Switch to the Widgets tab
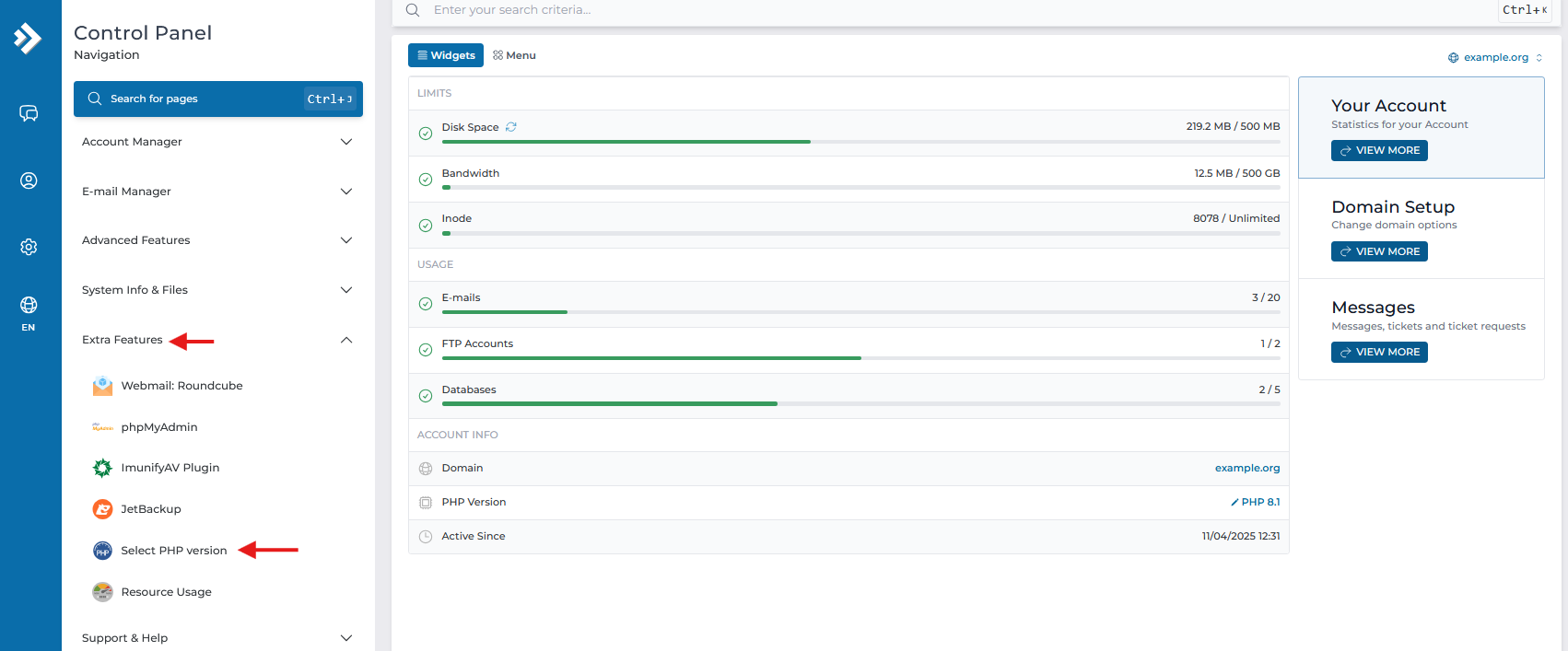1568x651 pixels. tap(446, 55)
